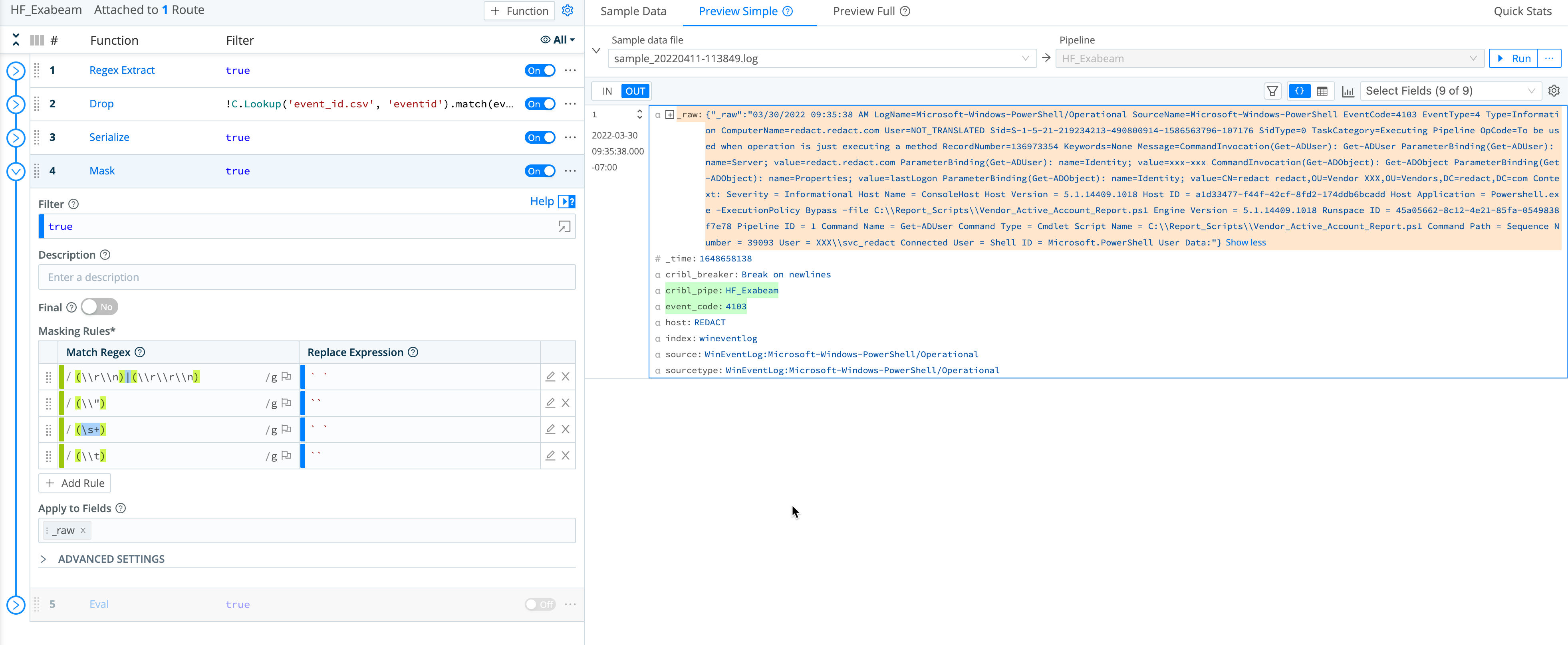Expand ADVANCED SETTINGS section
1568x645 pixels.
(111, 559)
